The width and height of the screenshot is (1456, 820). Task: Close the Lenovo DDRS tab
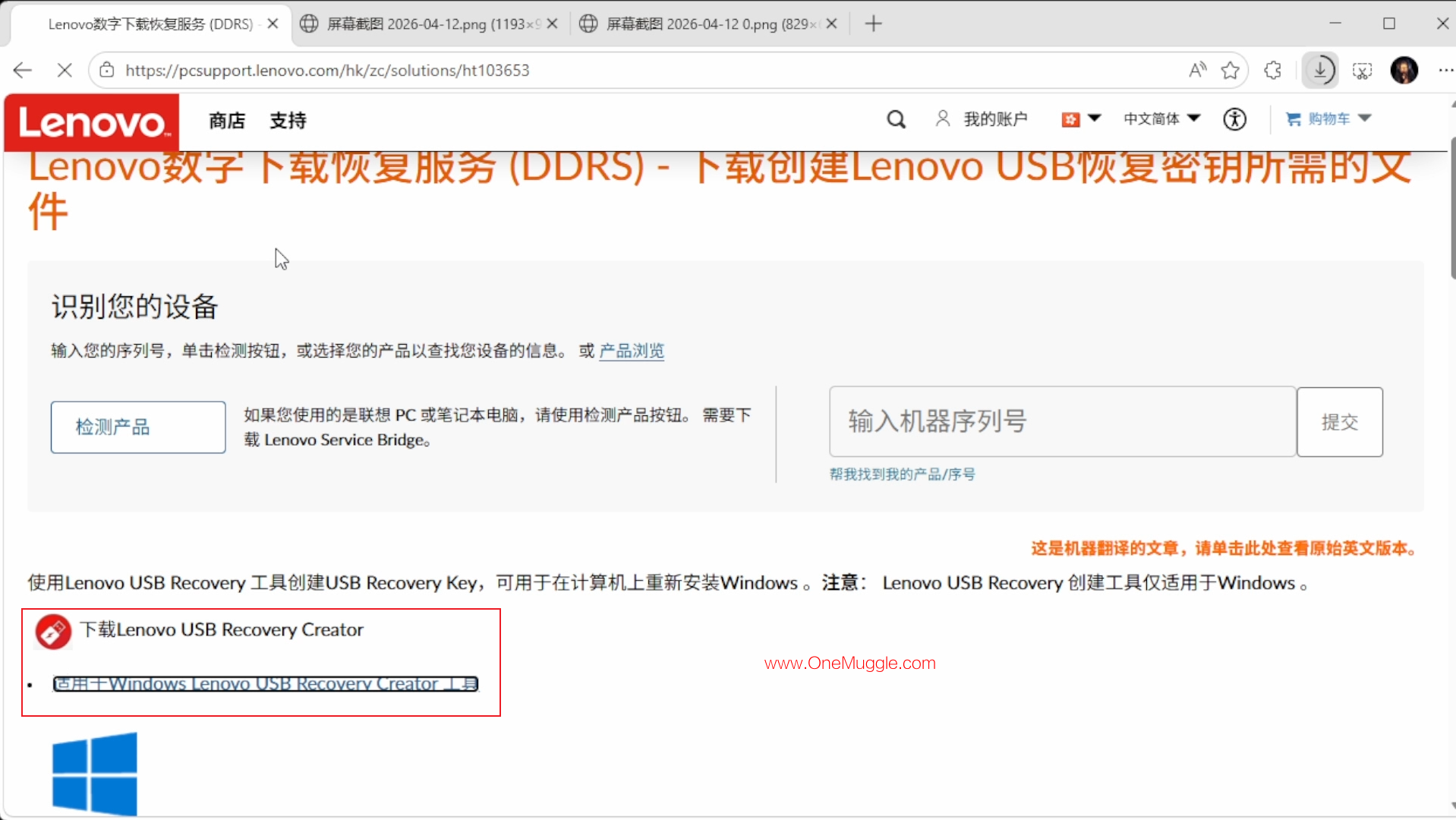click(273, 24)
